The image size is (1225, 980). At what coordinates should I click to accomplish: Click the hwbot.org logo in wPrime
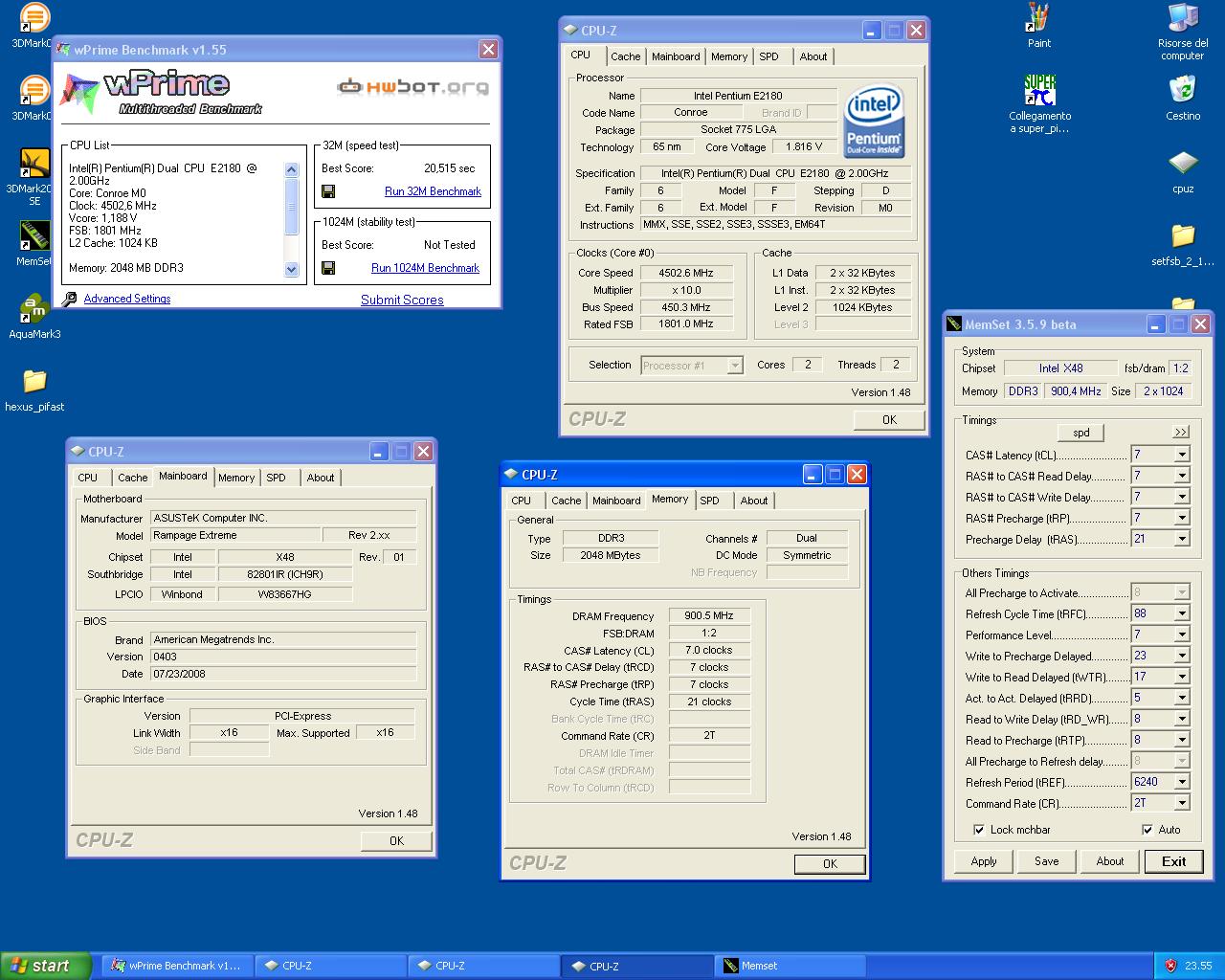413,87
